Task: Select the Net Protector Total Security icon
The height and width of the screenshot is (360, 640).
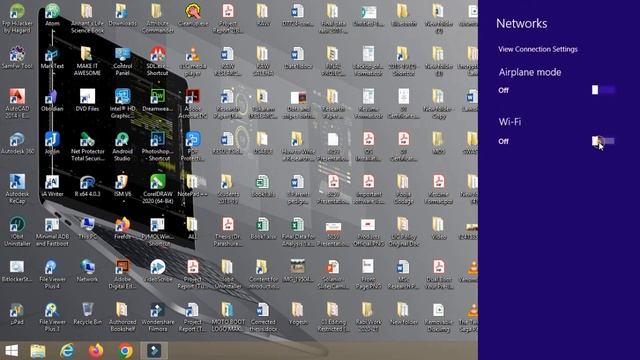Action: (87, 146)
